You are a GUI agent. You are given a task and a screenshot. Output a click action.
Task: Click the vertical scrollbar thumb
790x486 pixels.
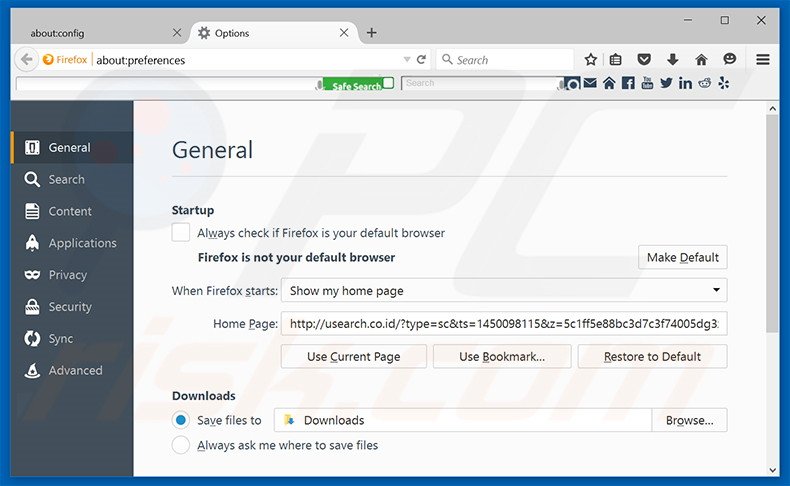tap(772, 223)
